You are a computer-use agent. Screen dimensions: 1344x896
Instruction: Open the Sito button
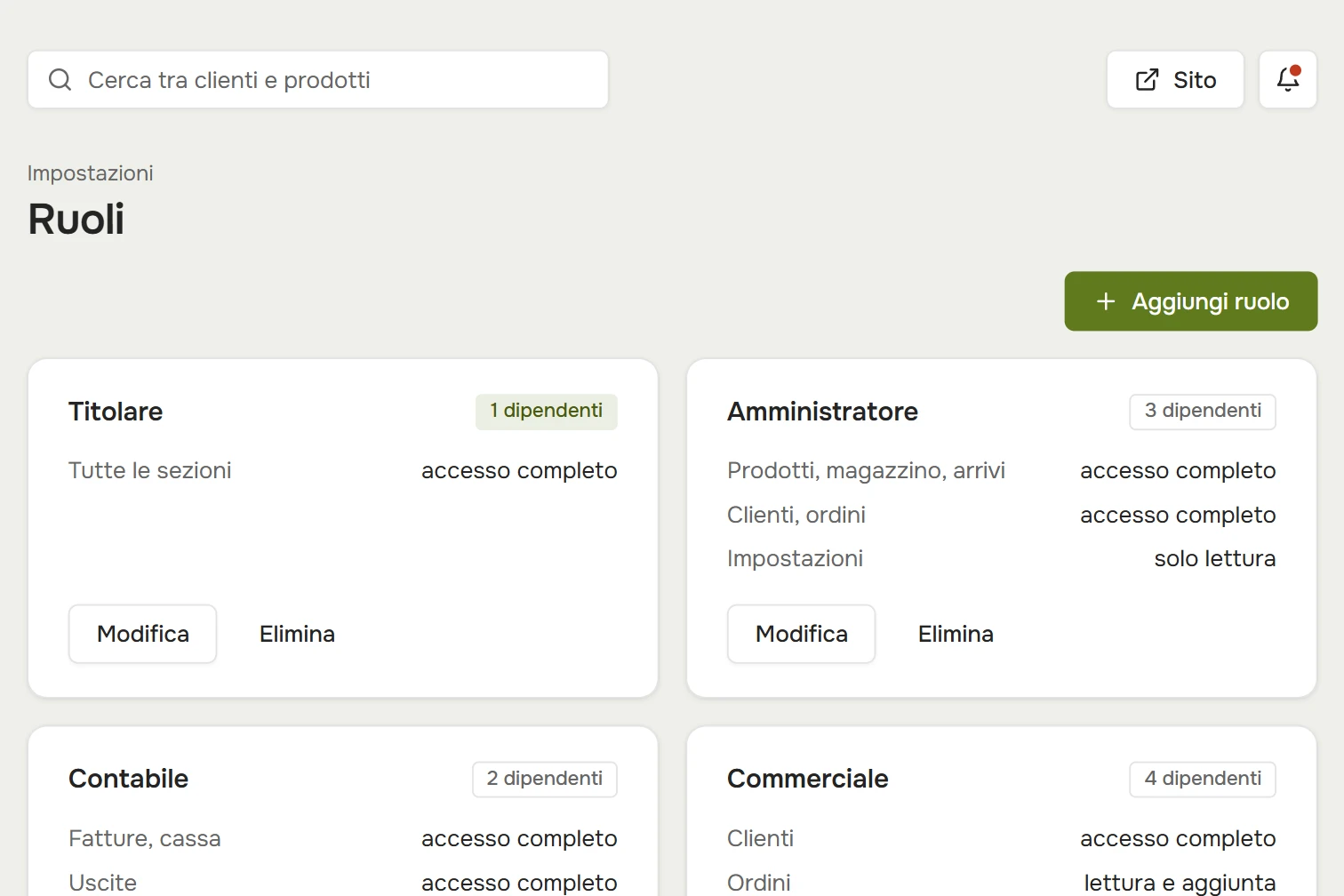[1175, 79]
